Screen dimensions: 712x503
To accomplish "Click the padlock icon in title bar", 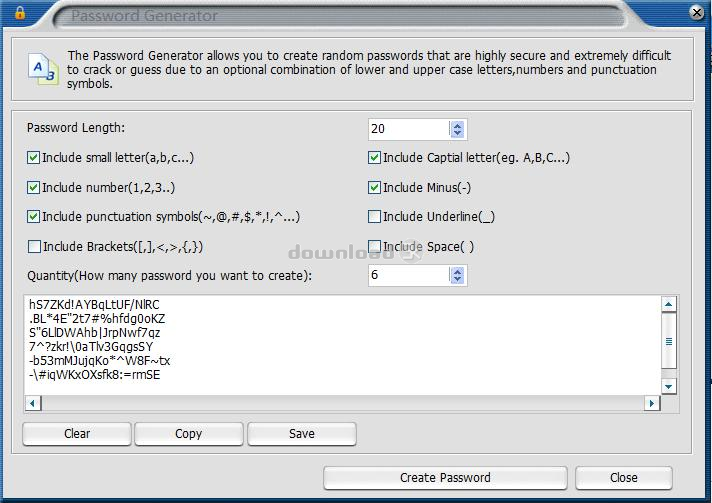I will point(20,13).
